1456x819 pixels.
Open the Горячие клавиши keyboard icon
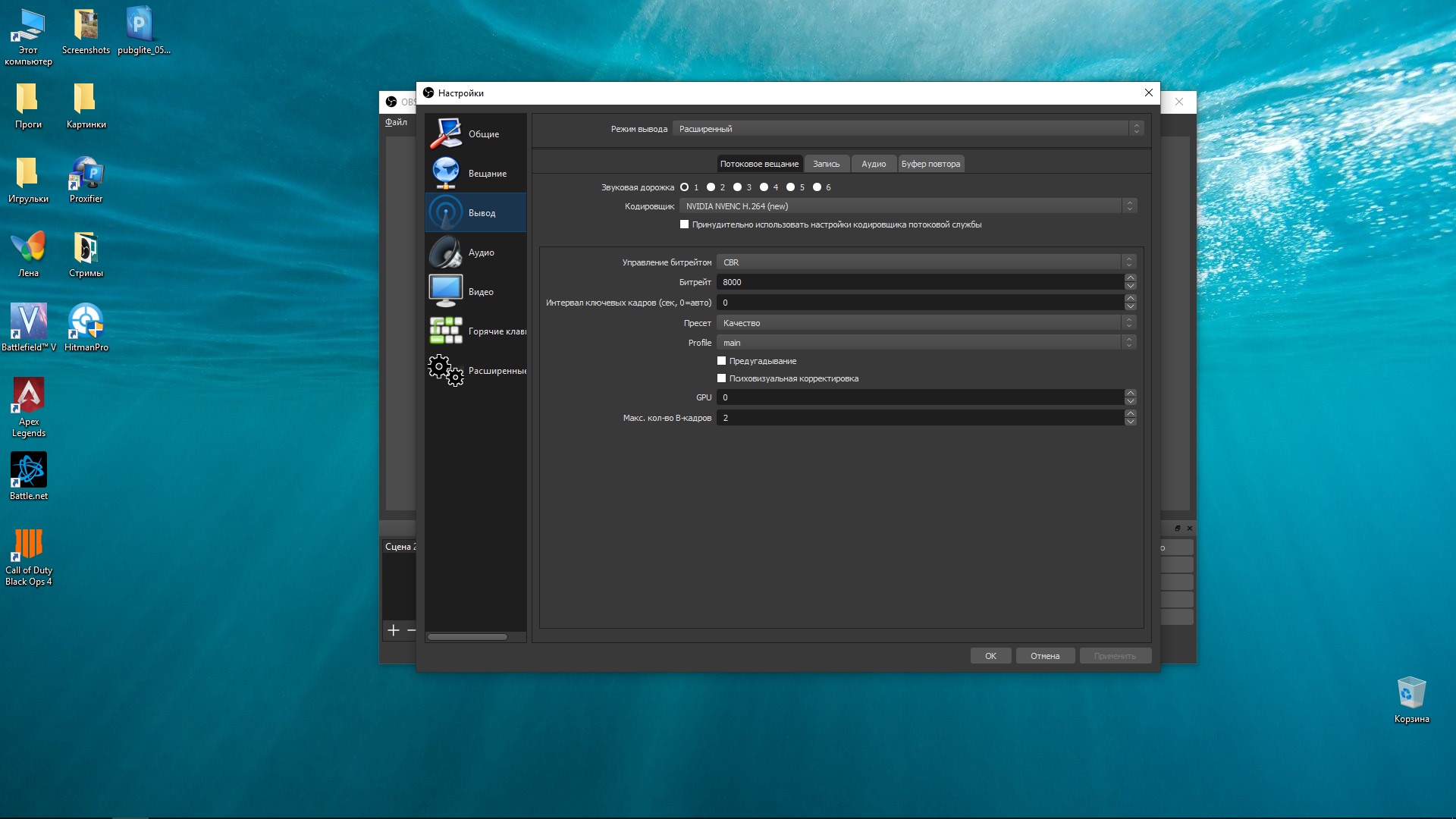coord(446,331)
